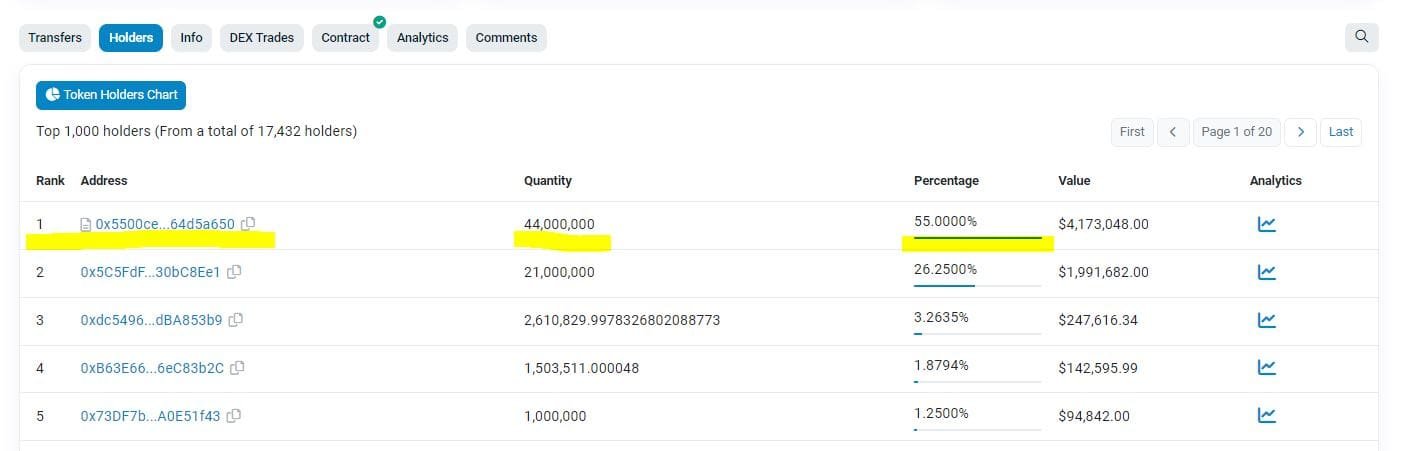Select the Holders tab
Screen dimensions: 1411x451
point(131,38)
